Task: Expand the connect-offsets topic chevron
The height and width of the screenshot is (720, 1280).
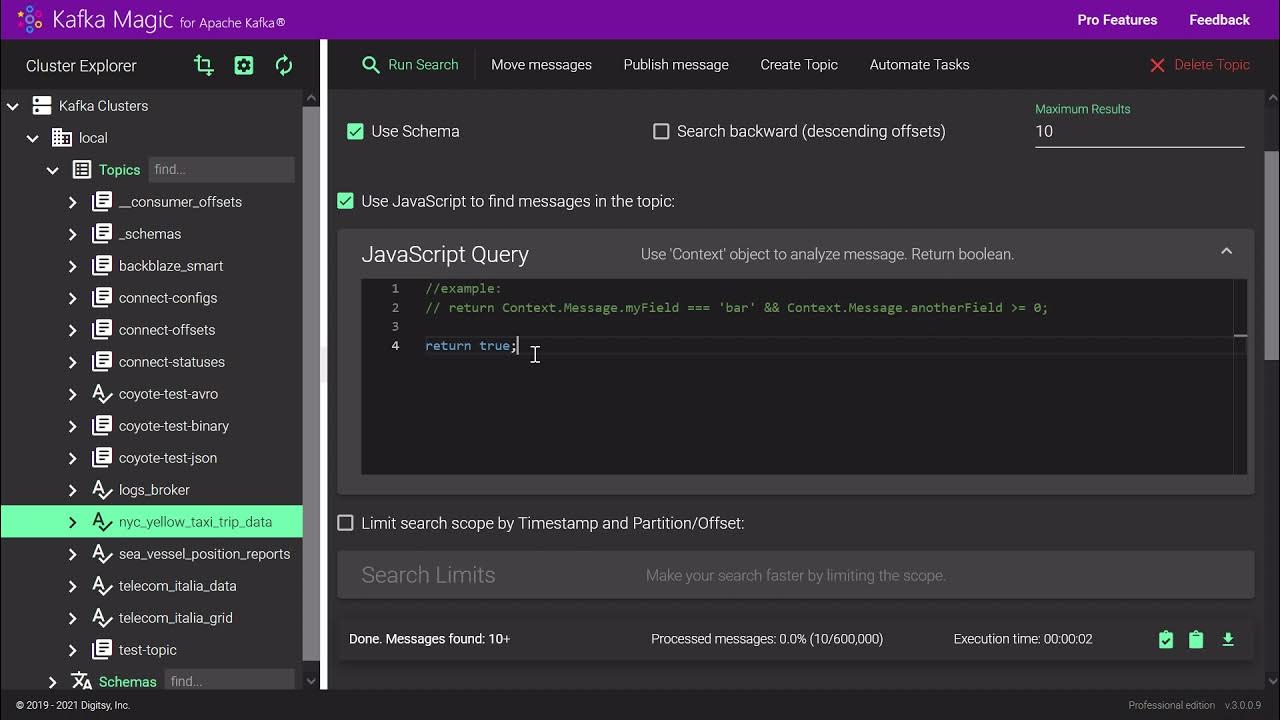Action: (x=73, y=330)
